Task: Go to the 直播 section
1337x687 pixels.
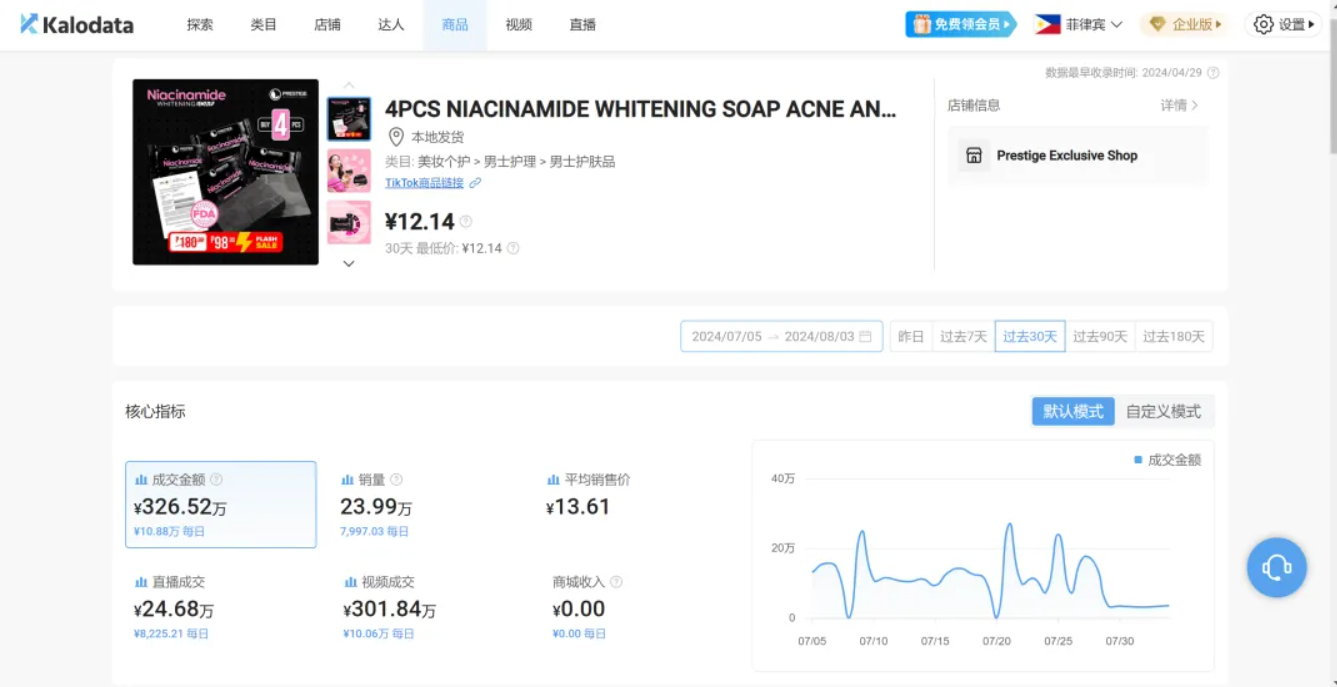Action: tap(583, 25)
